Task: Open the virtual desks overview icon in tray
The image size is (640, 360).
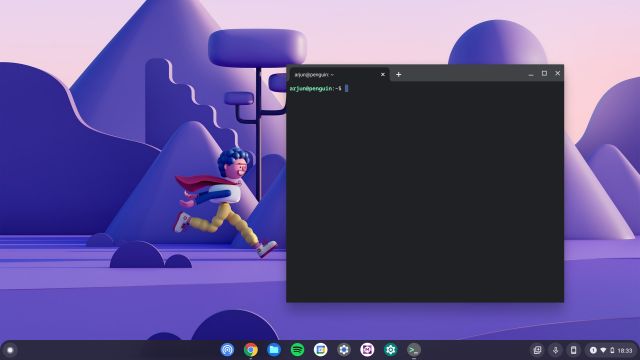Action: 537,350
